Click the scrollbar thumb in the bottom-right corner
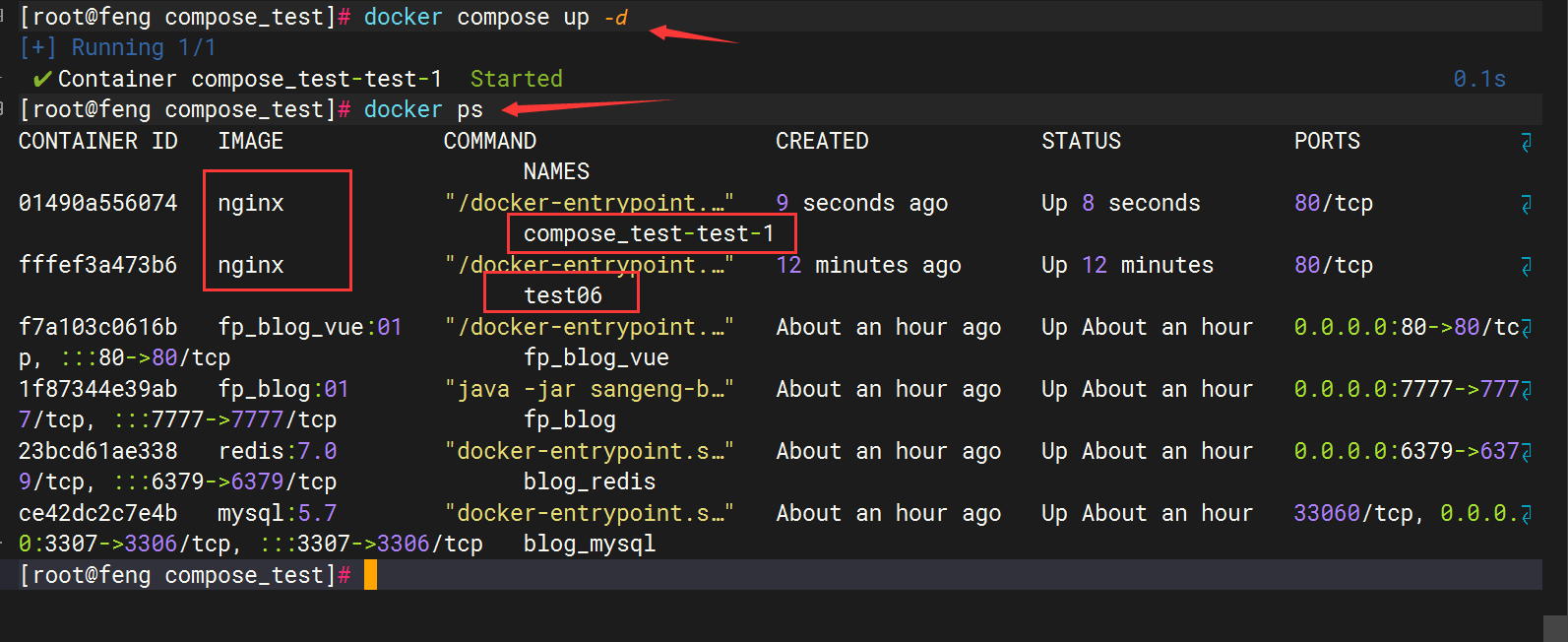 [1555, 628]
